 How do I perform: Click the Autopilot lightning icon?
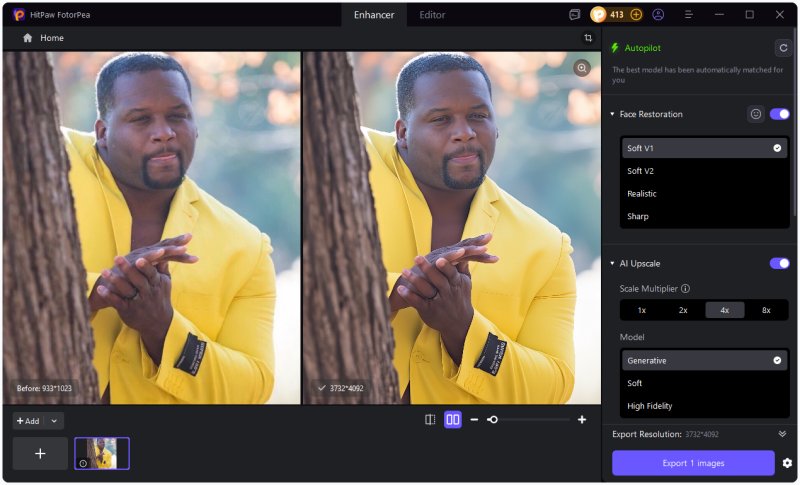pyautogui.click(x=615, y=48)
